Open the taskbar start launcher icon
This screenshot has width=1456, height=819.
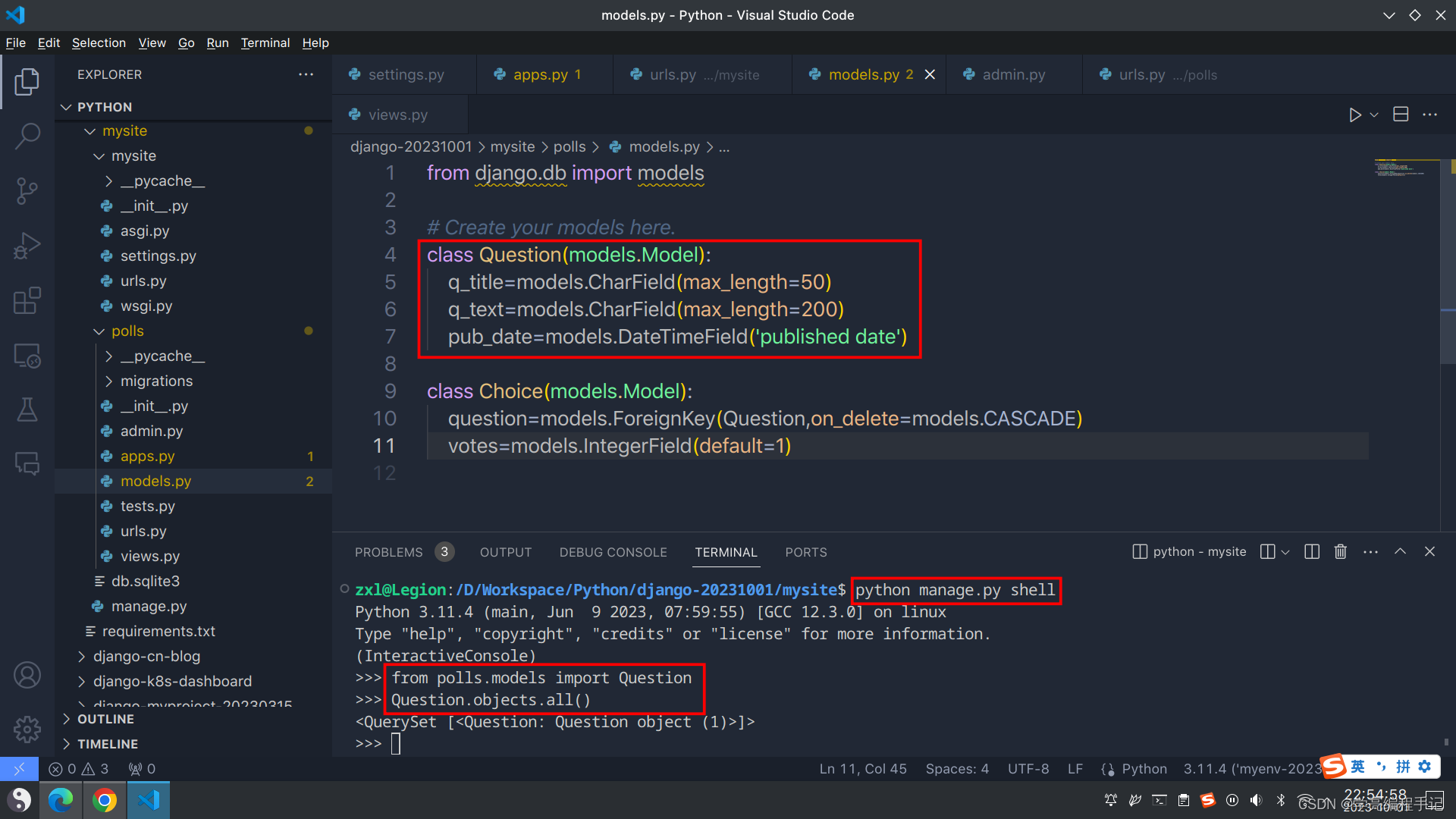[x=20, y=800]
